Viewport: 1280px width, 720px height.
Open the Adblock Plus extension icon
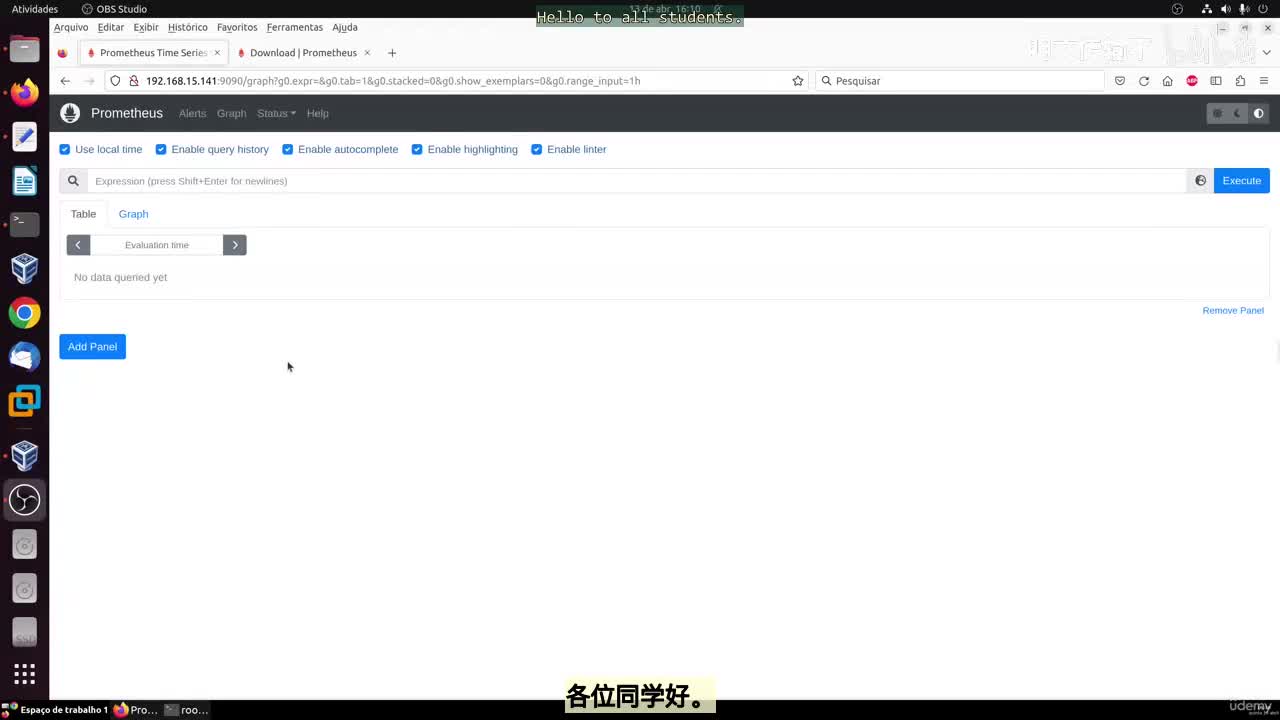(1192, 81)
